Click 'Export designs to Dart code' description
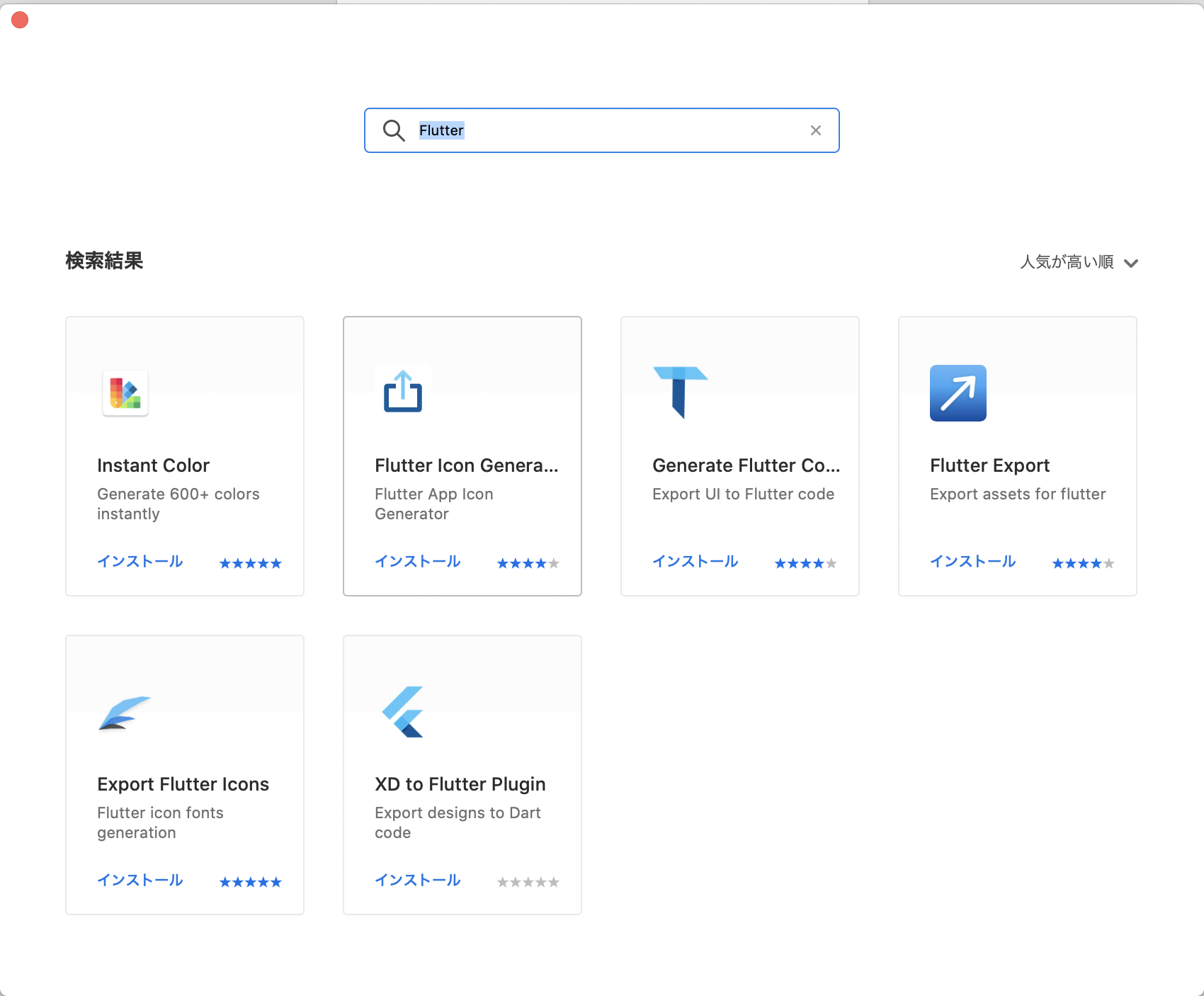This screenshot has height=996, width=1204. pos(458,822)
